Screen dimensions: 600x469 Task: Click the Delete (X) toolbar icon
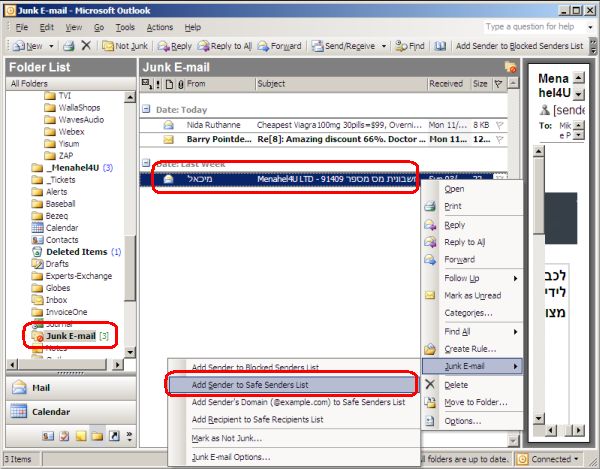(x=86, y=46)
